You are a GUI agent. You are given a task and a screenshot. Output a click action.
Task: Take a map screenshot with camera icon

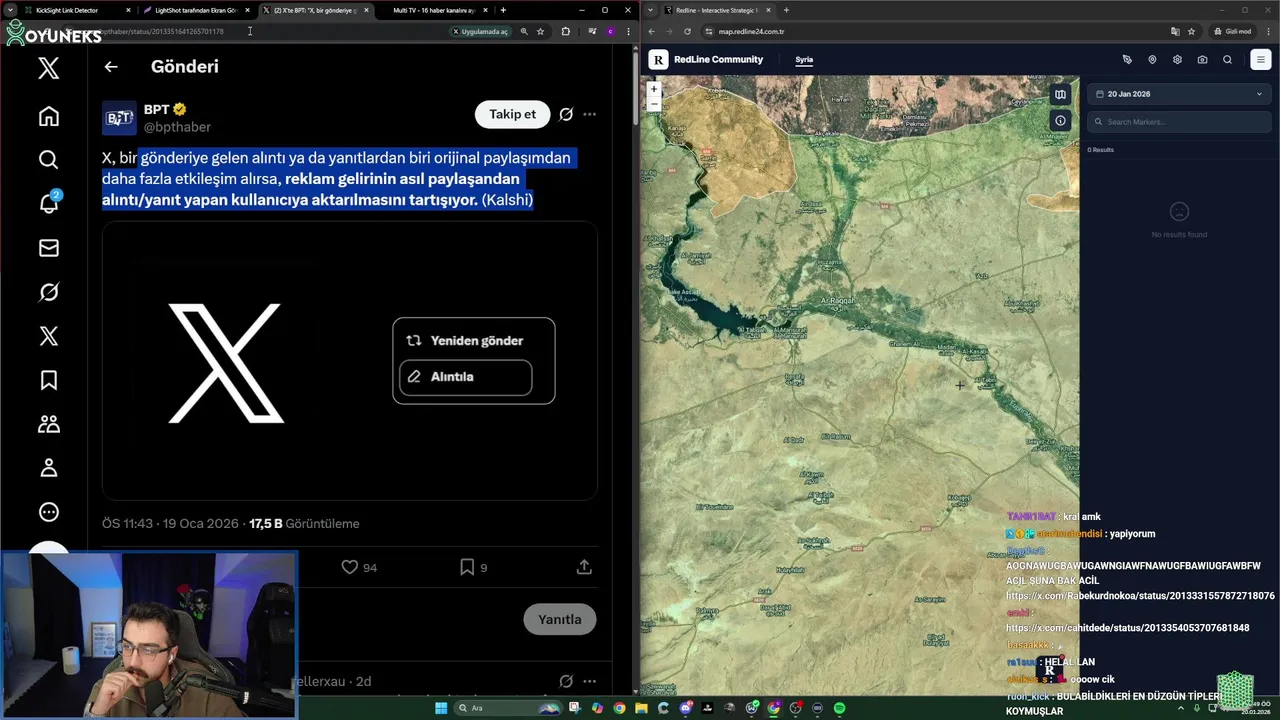1202,60
